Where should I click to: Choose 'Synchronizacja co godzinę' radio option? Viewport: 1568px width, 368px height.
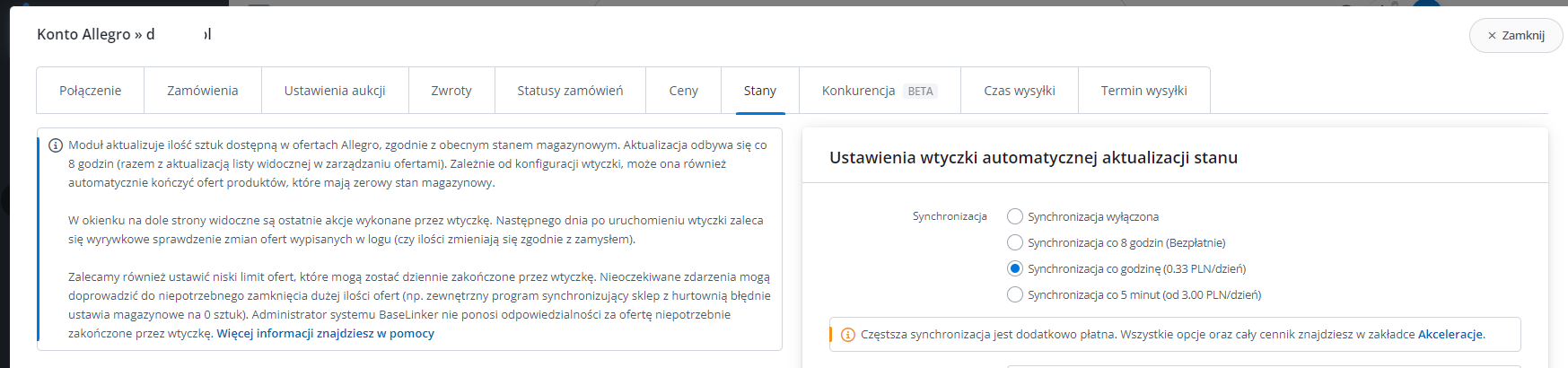1015,268
